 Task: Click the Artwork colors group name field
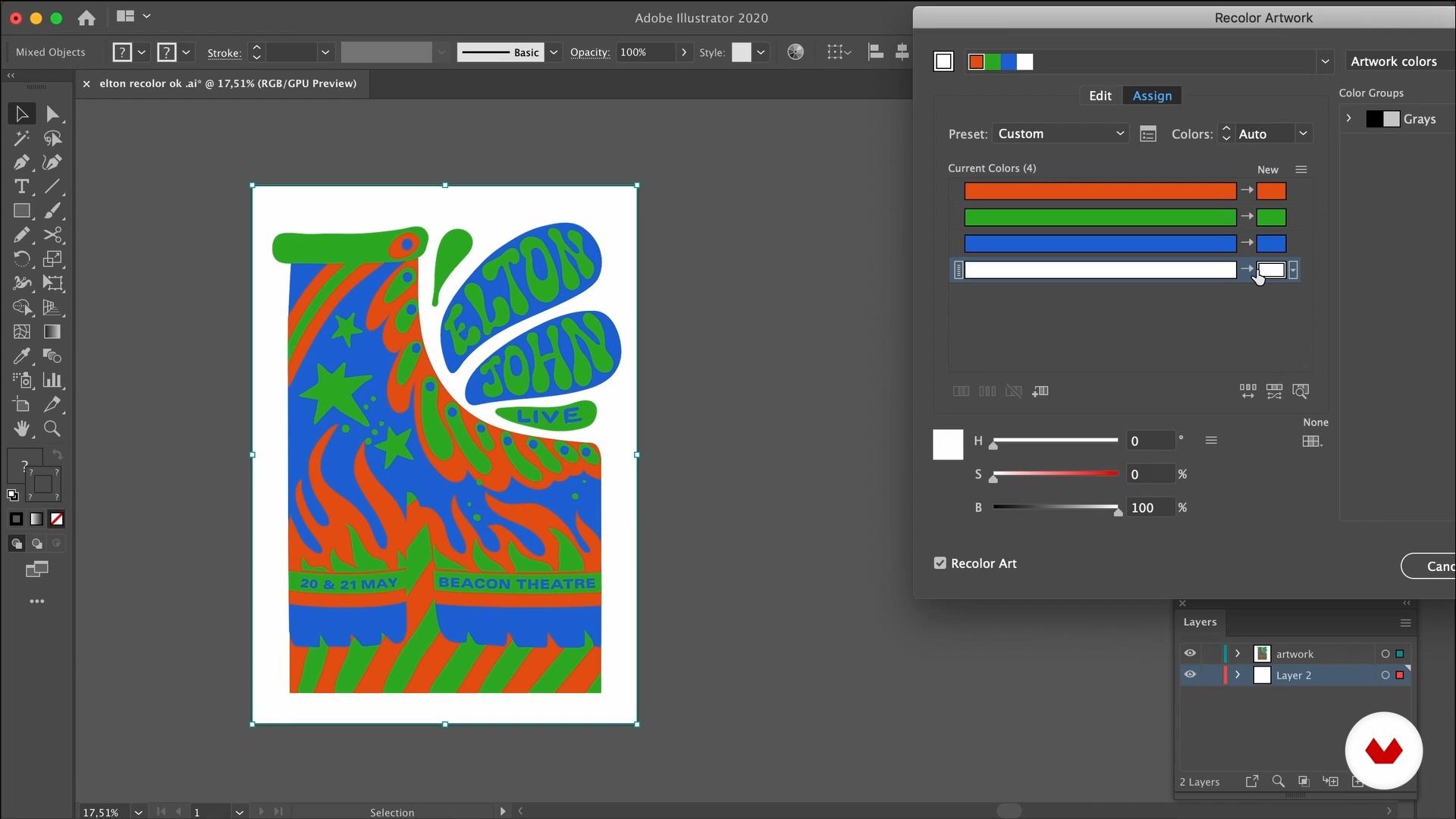click(x=1400, y=61)
